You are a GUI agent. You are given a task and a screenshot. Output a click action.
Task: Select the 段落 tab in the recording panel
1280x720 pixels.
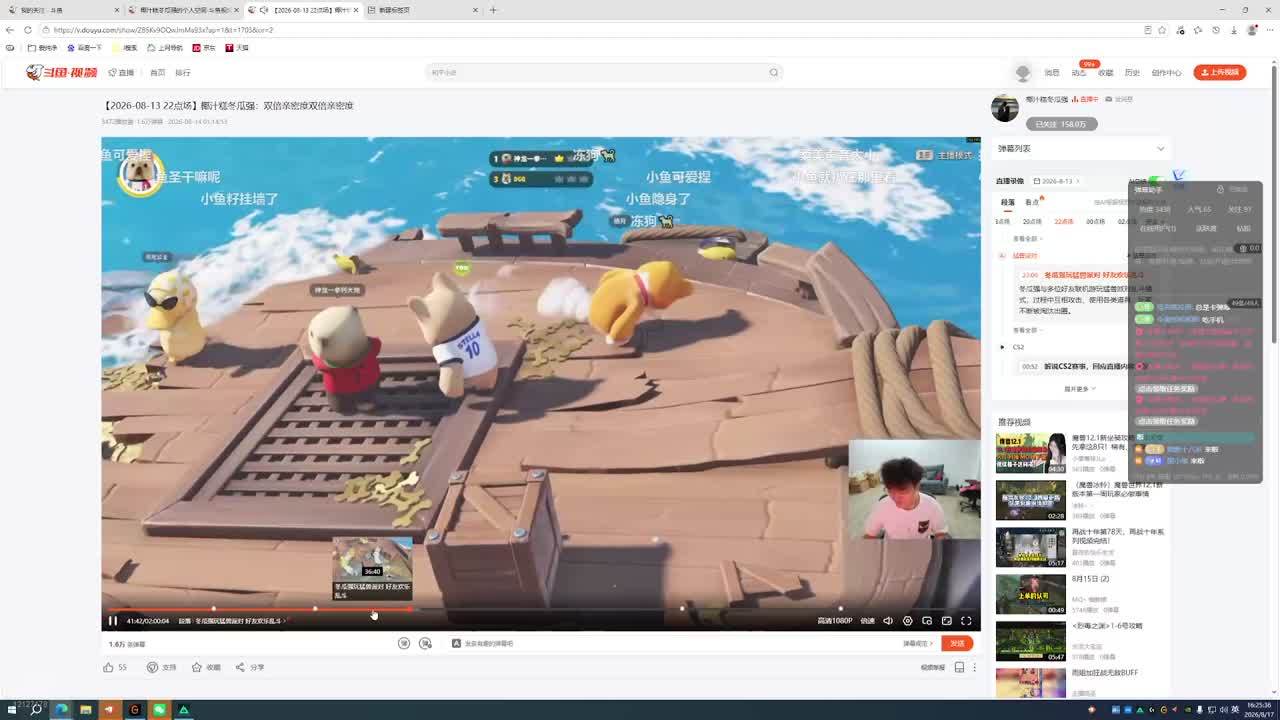coord(1007,202)
